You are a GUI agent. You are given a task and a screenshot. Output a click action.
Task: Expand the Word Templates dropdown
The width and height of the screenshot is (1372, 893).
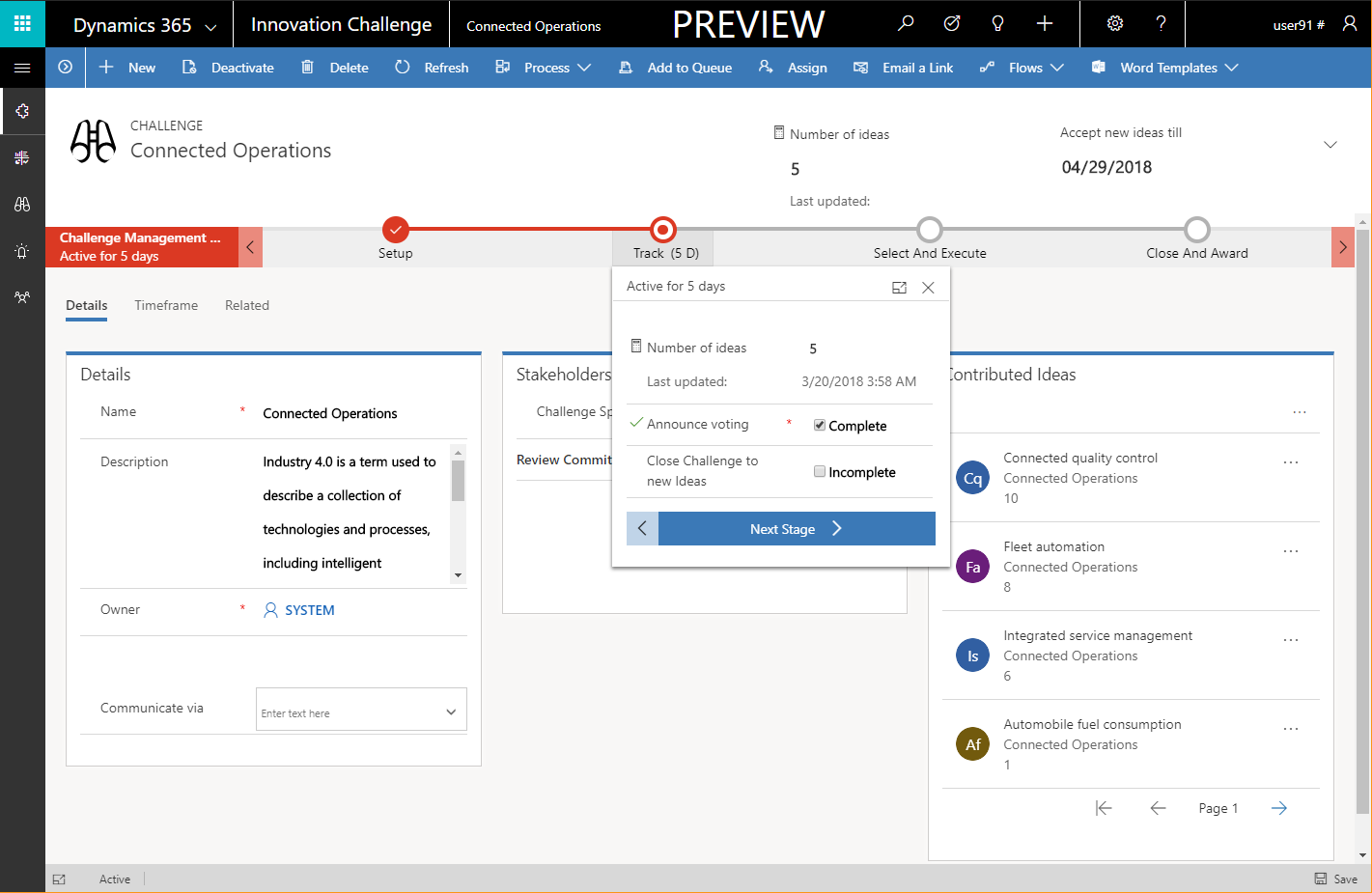1165,68
